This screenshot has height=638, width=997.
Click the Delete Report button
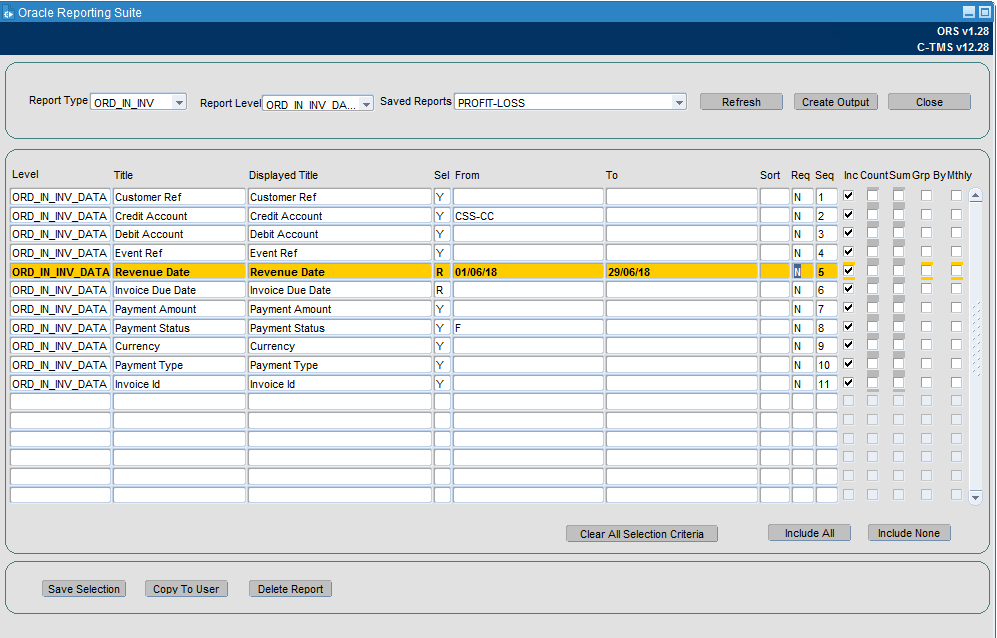coord(291,589)
